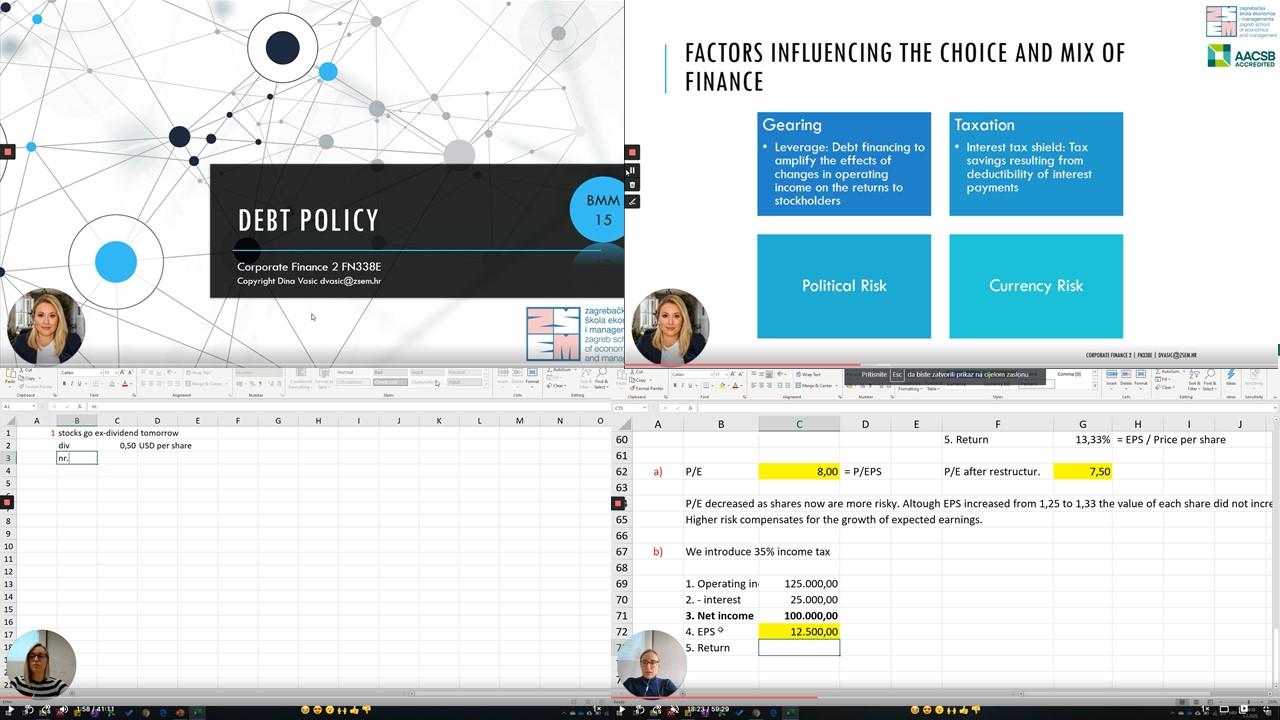
Task: Mute the 41:11 Debt Policy video
Action: 63,709
